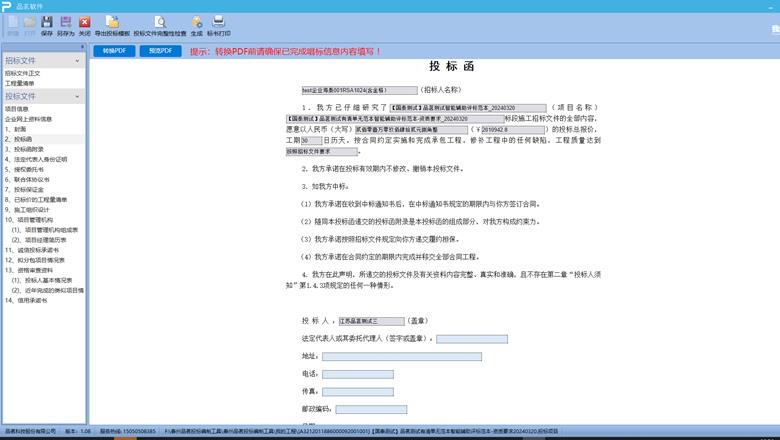780x440 pixels.
Task: Run 投标文件完整性检查 integrity check icon
Action: (159, 24)
